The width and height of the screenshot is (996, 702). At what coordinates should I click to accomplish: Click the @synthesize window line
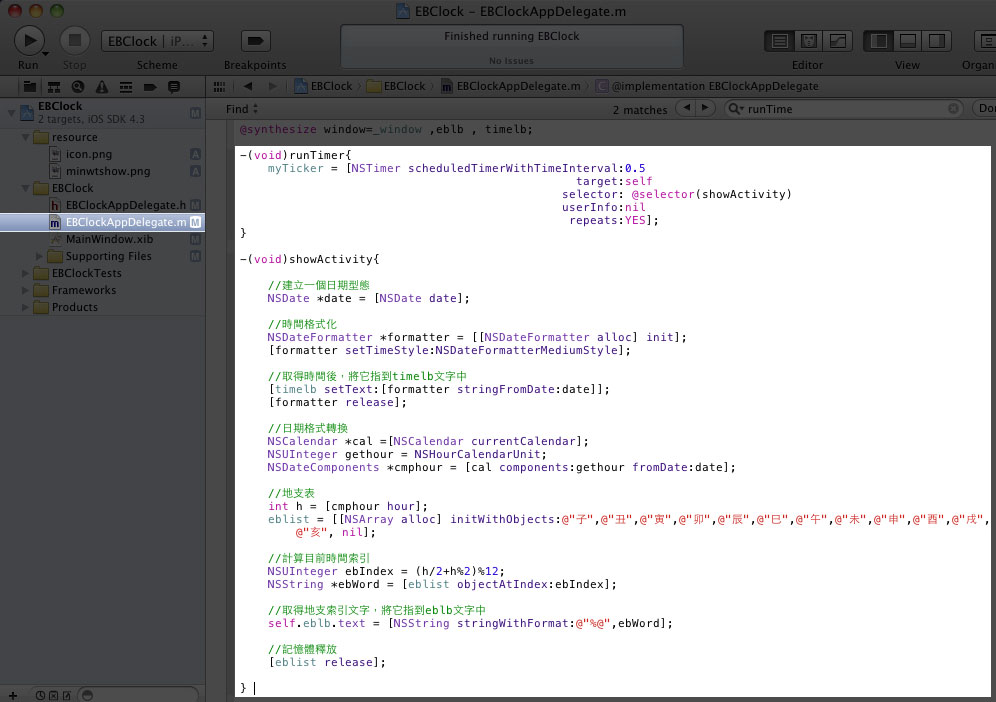point(386,130)
